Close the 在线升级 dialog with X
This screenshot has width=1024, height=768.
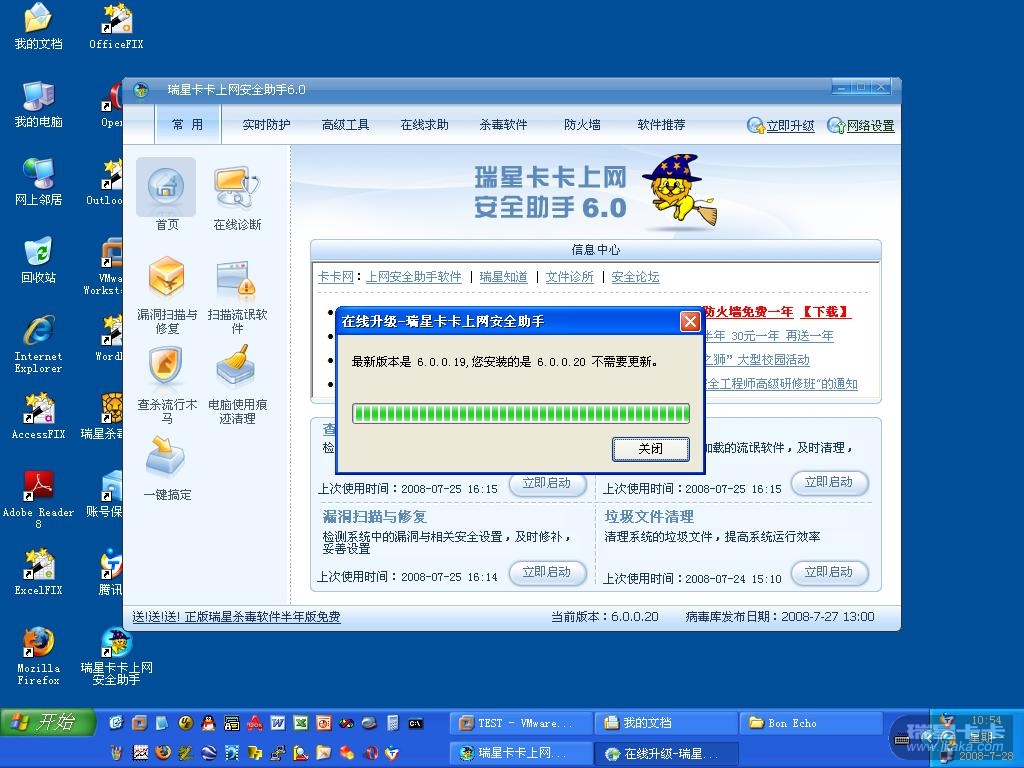tap(690, 321)
